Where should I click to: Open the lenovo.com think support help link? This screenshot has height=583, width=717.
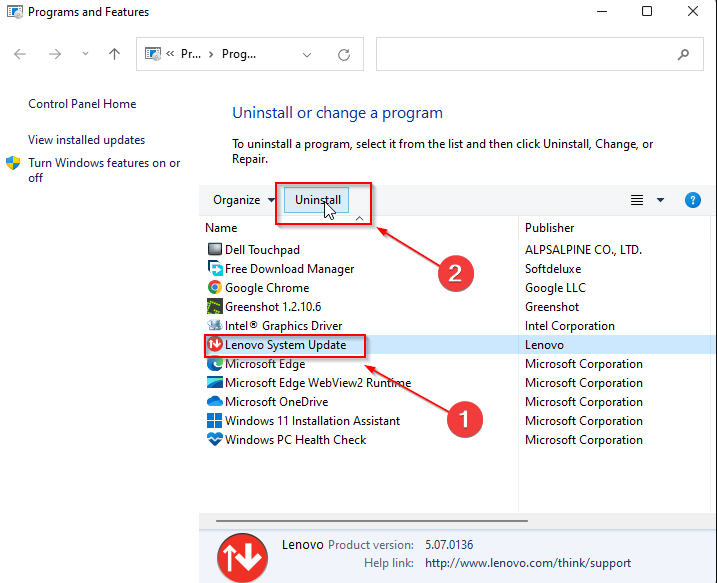pos(528,563)
